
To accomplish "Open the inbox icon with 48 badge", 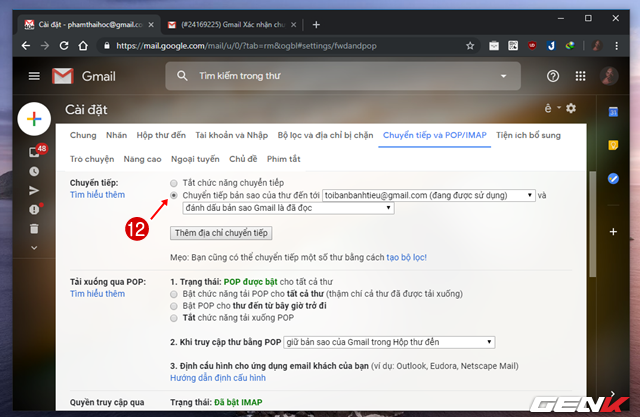I will coord(33,152).
